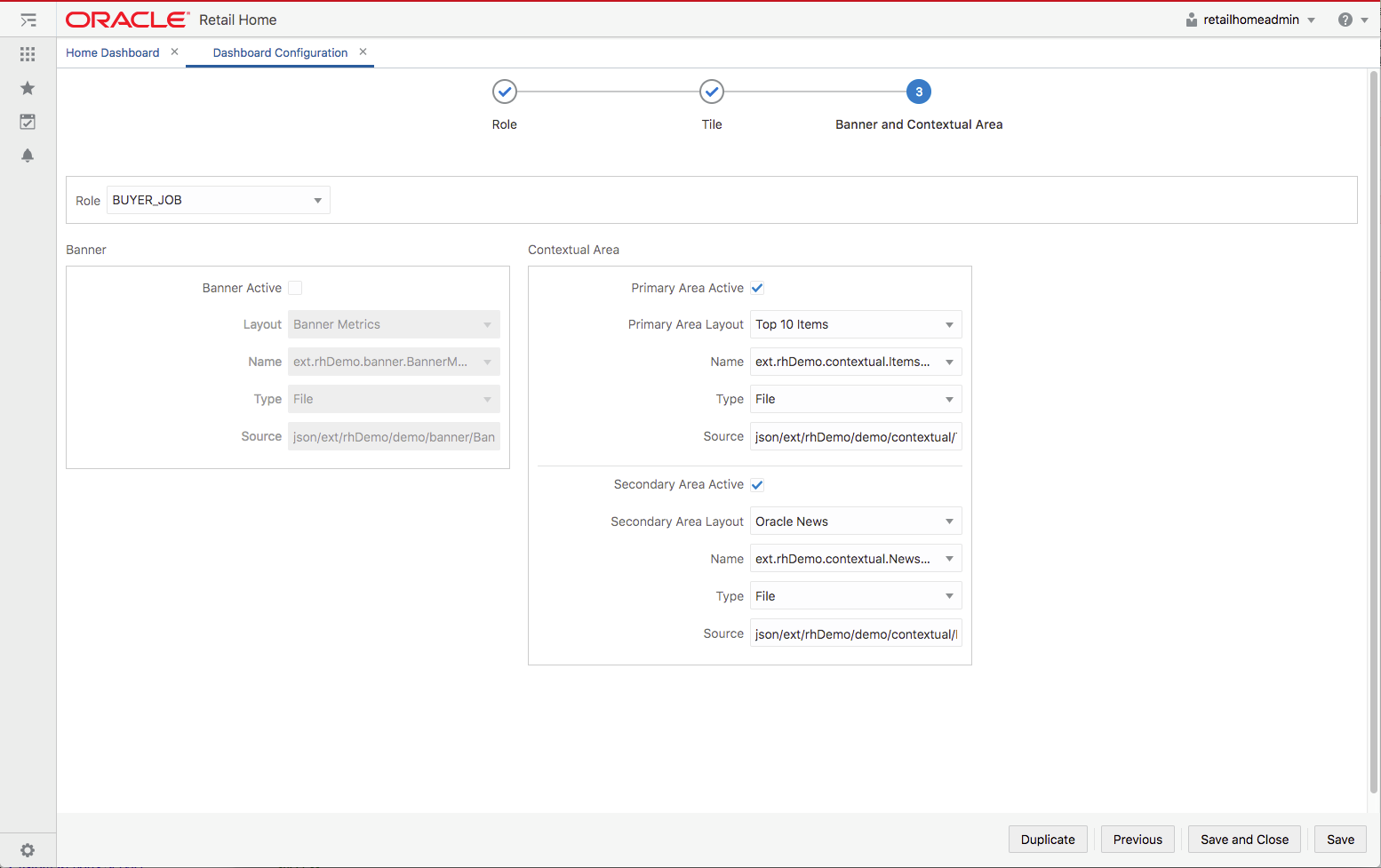
Task: Toggle the navigation menu hamburger icon
Action: (x=28, y=20)
